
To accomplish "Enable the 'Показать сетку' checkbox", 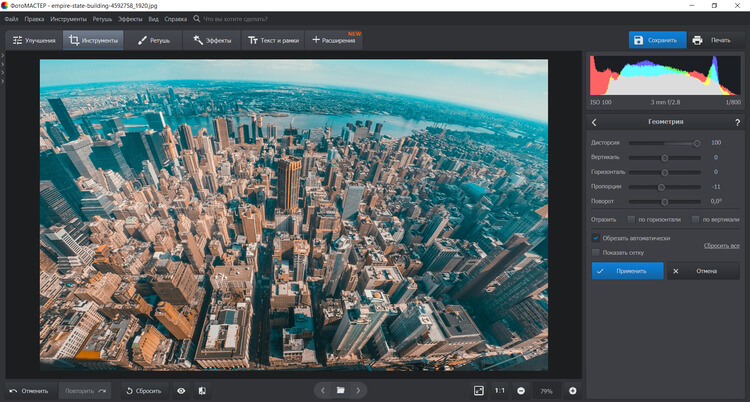I will pyautogui.click(x=596, y=253).
